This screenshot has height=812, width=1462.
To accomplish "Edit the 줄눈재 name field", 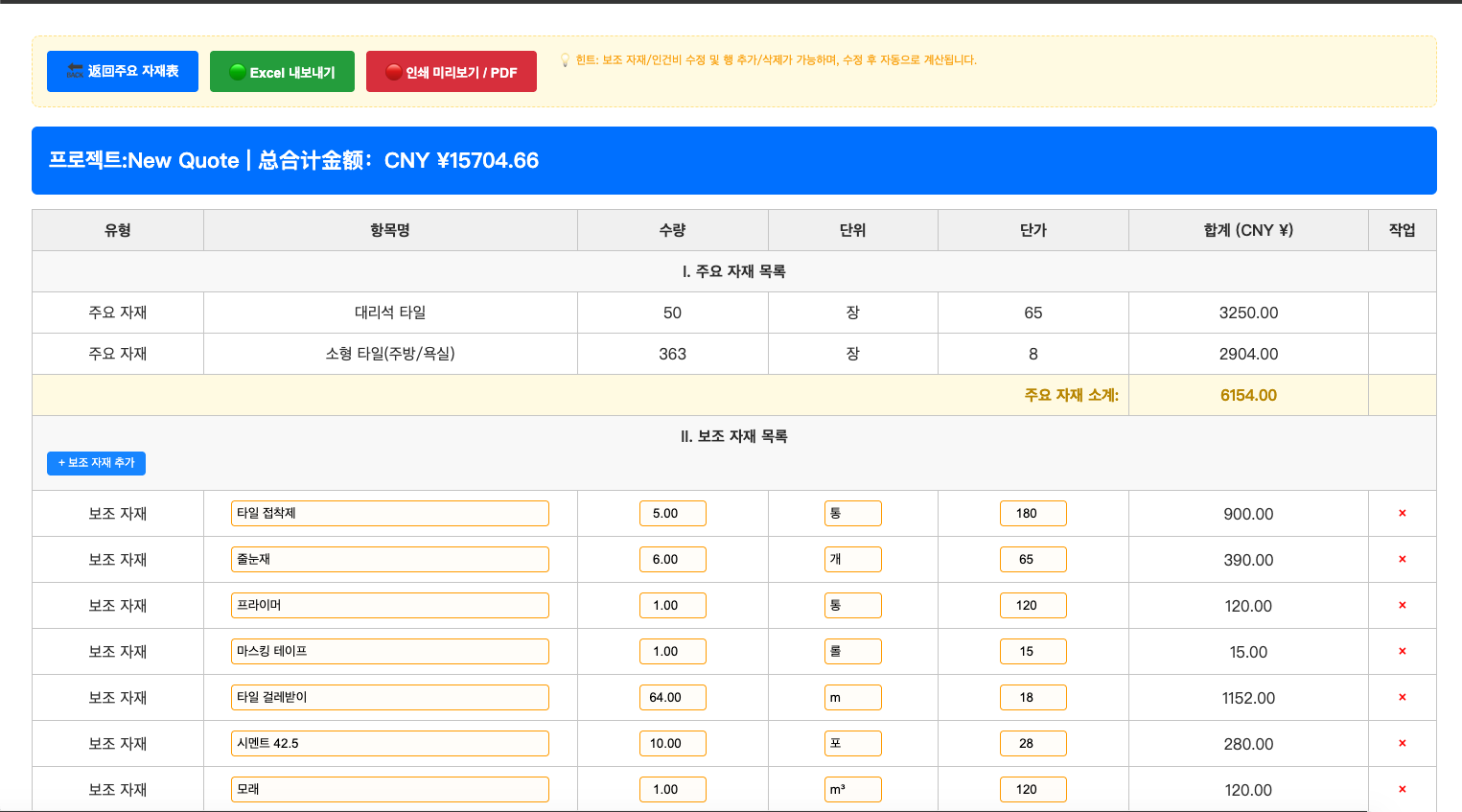I will click(x=390, y=559).
